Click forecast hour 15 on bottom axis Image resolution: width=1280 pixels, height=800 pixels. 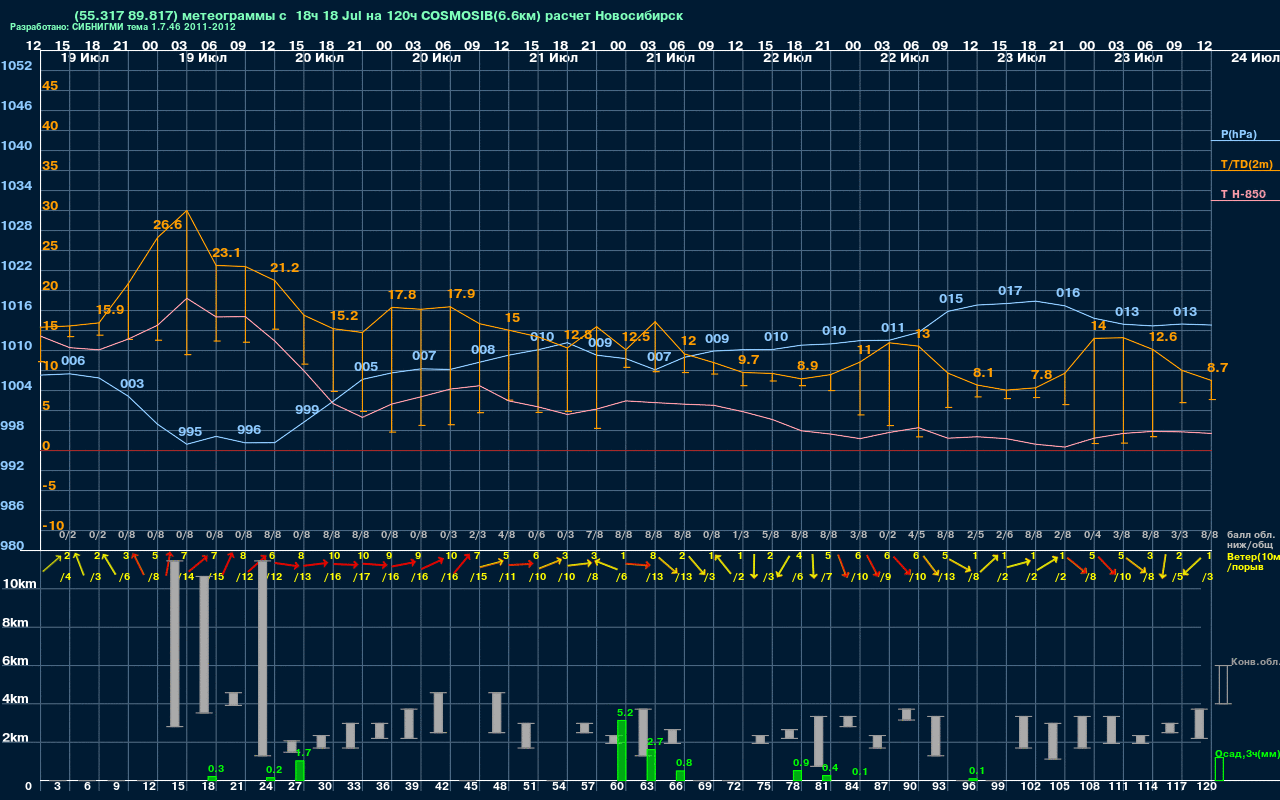(178, 788)
